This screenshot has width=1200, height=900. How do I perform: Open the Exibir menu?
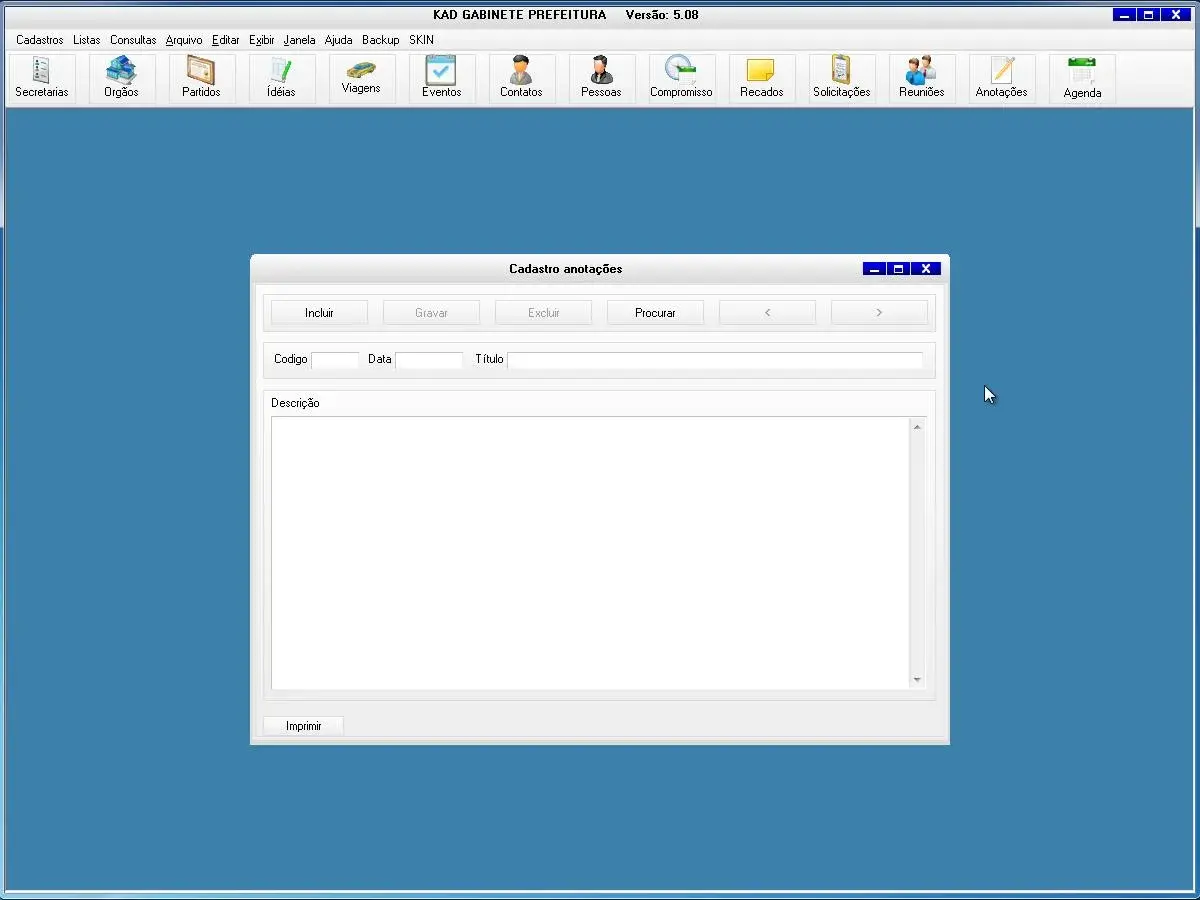point(262,40)
